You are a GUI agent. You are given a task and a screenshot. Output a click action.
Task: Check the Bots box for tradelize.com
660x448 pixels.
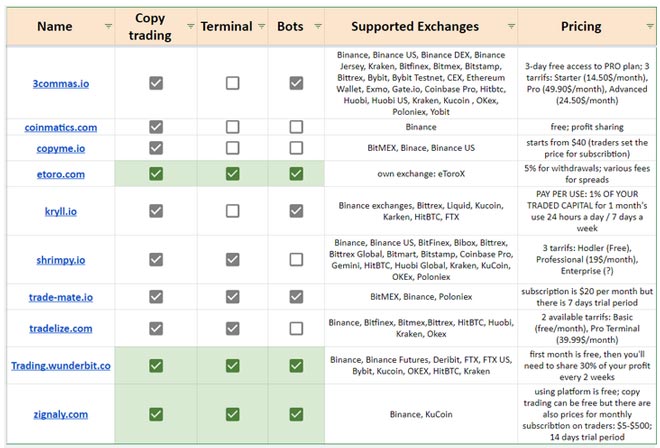(x=296, y=328)
